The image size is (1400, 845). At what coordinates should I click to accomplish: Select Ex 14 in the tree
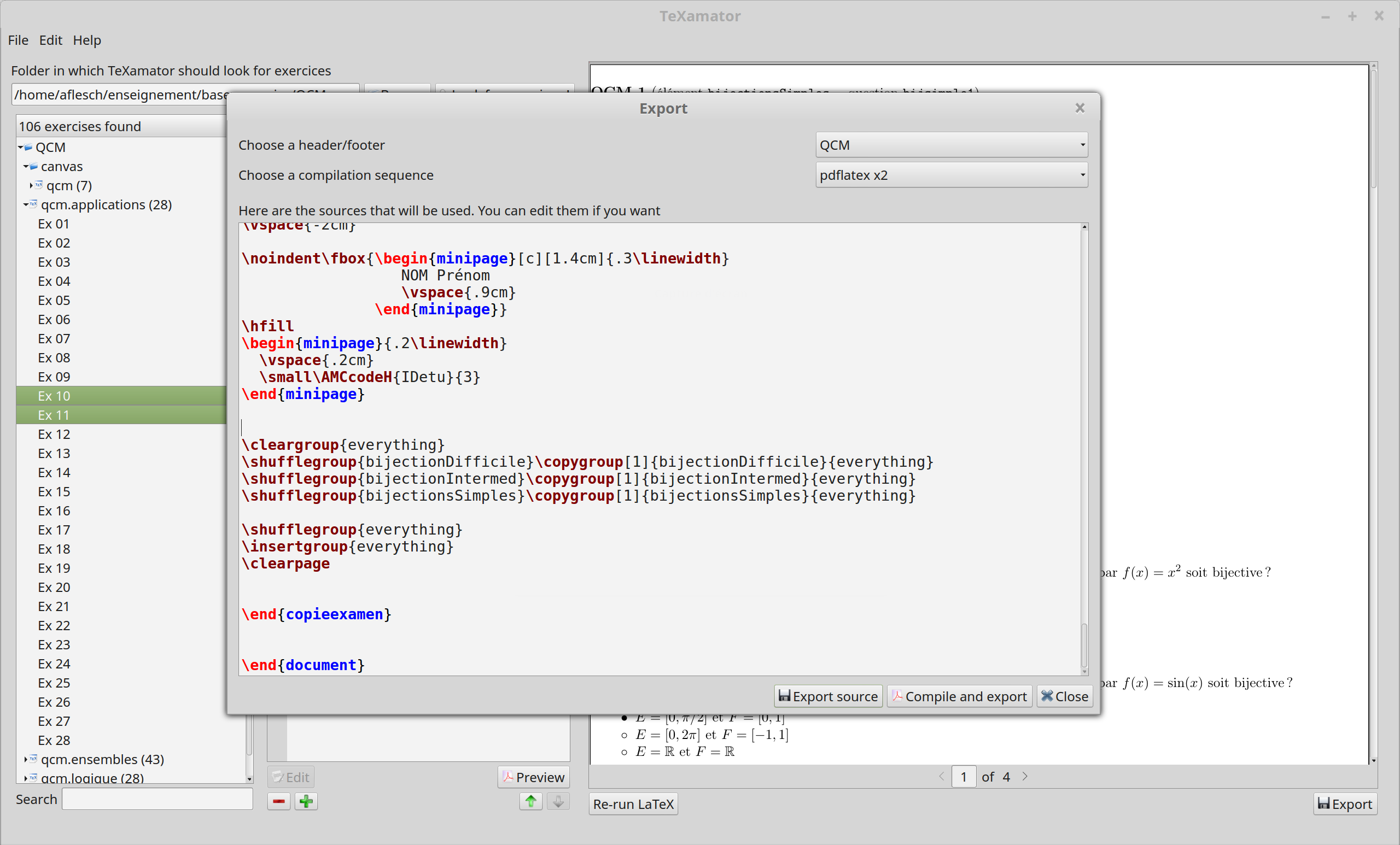(x=54, y=472)
